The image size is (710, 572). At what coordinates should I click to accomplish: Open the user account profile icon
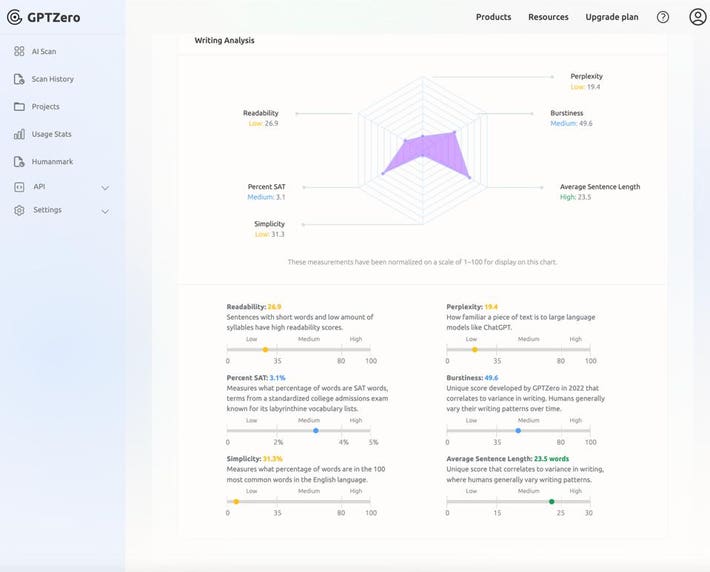click(697, 17)
